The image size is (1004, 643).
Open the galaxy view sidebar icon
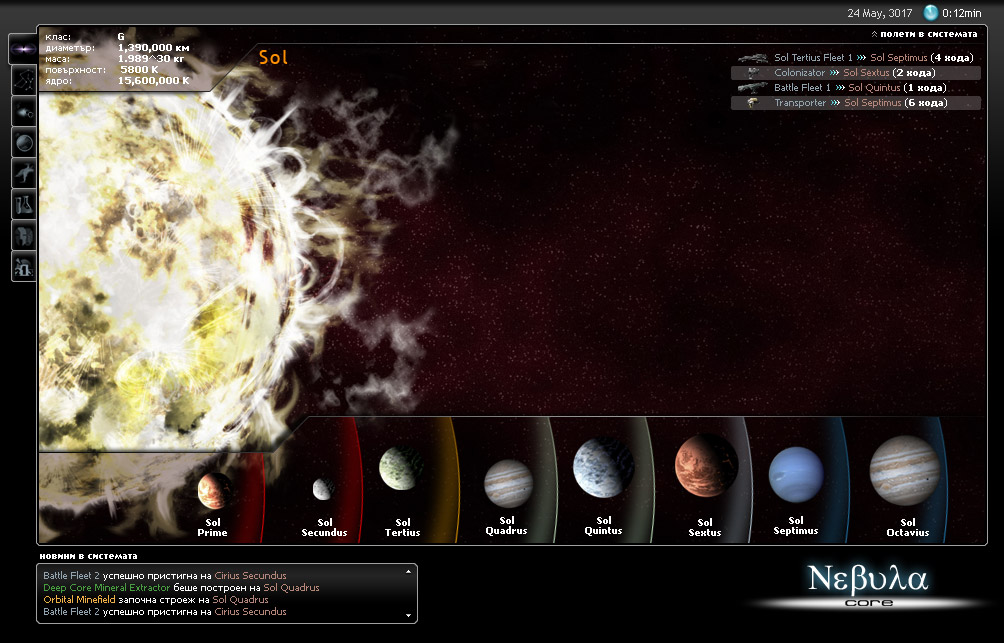[x=23, y=48]
